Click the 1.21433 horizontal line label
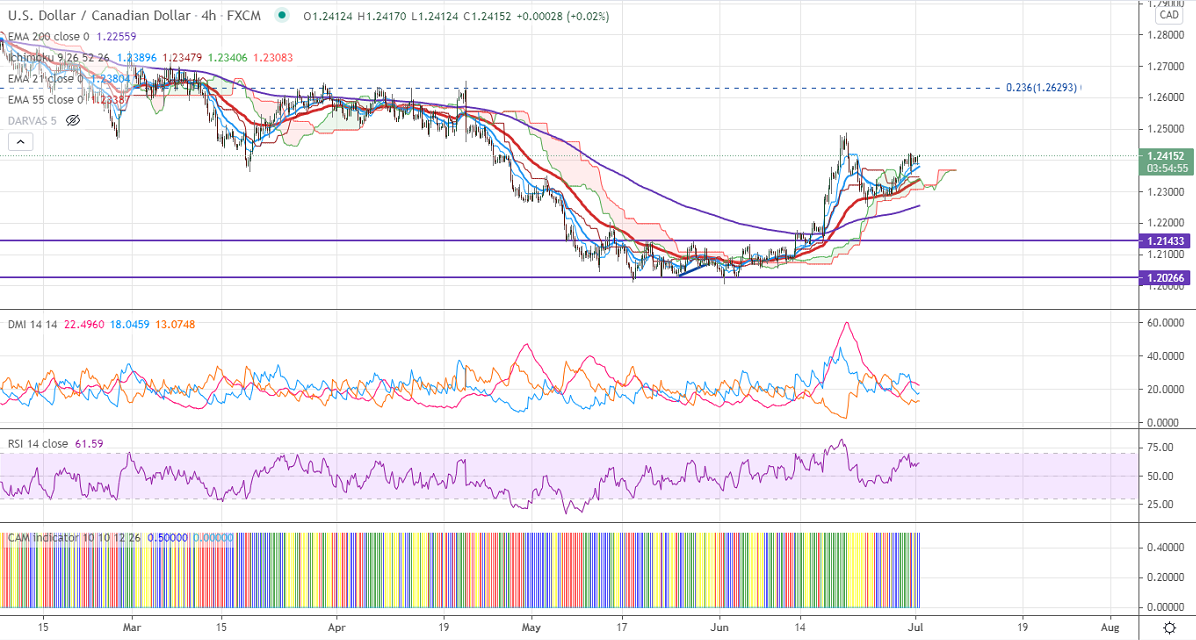This screenshot has width=1196, height=640. 1164,241
